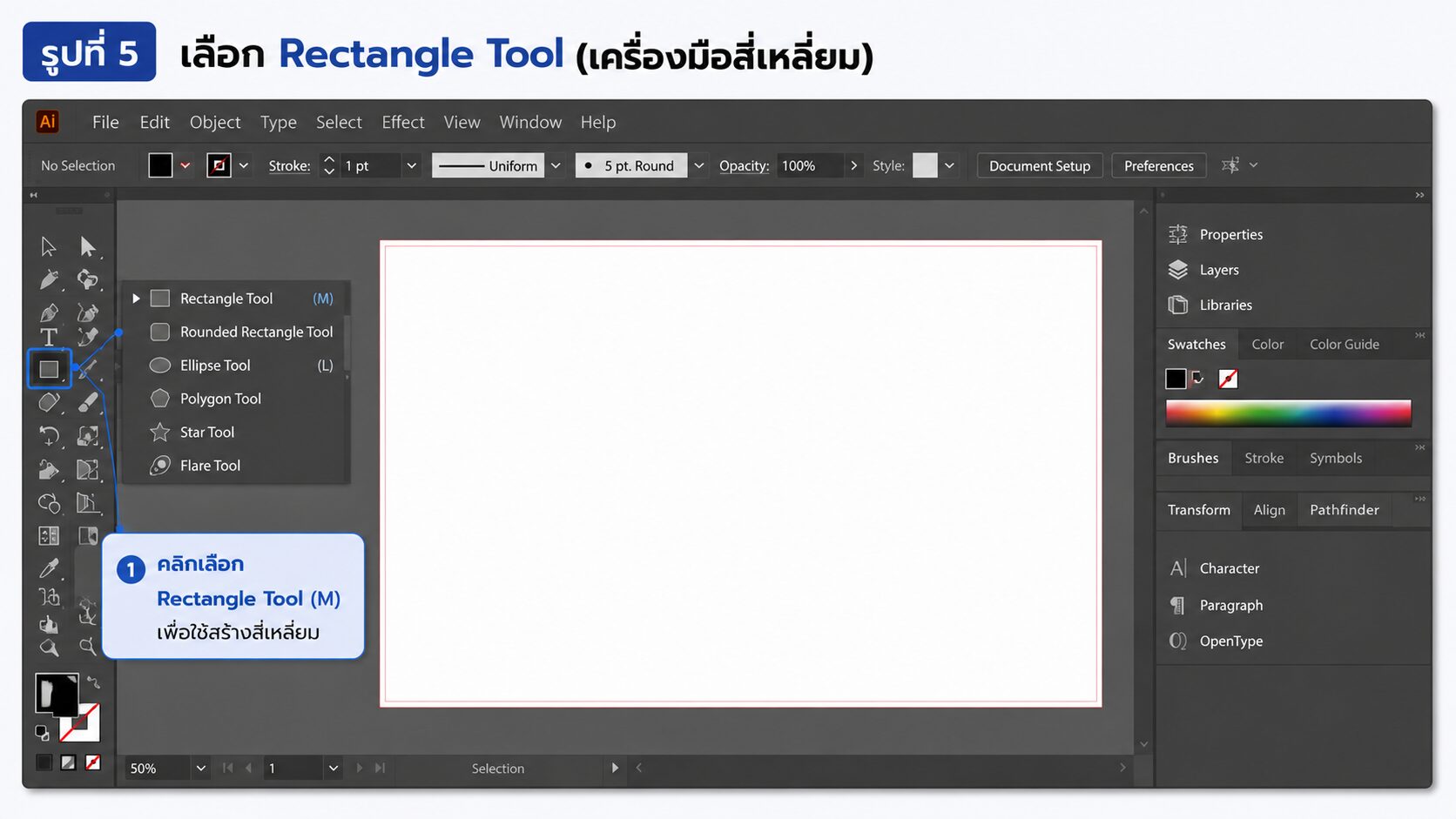Select black swatch in Swatches panel
This screenshot has width=1456, height=819.
[1176, 379]
